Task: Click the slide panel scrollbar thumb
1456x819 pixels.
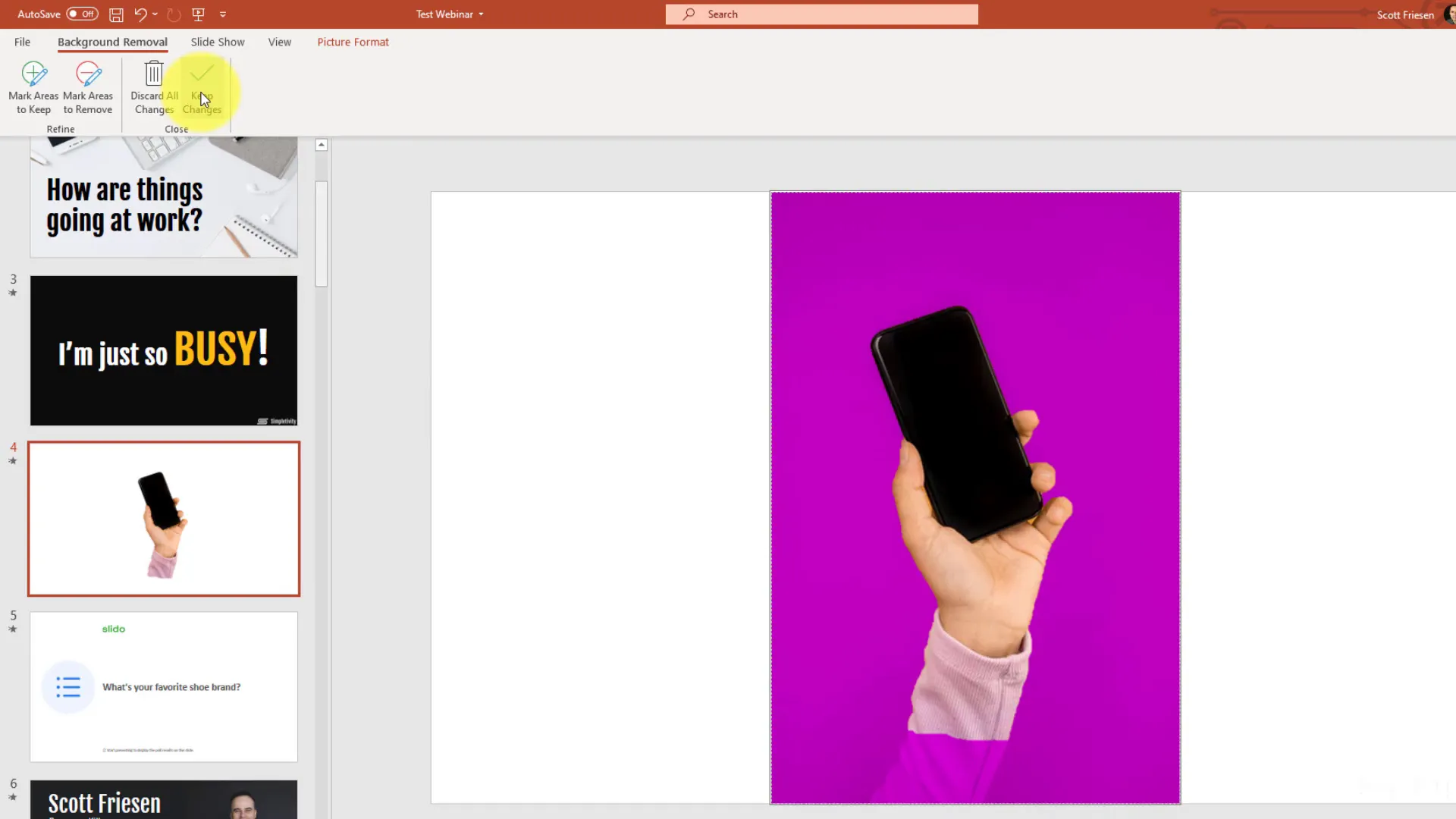Action: pyautogui.click(x=322, y=234)
